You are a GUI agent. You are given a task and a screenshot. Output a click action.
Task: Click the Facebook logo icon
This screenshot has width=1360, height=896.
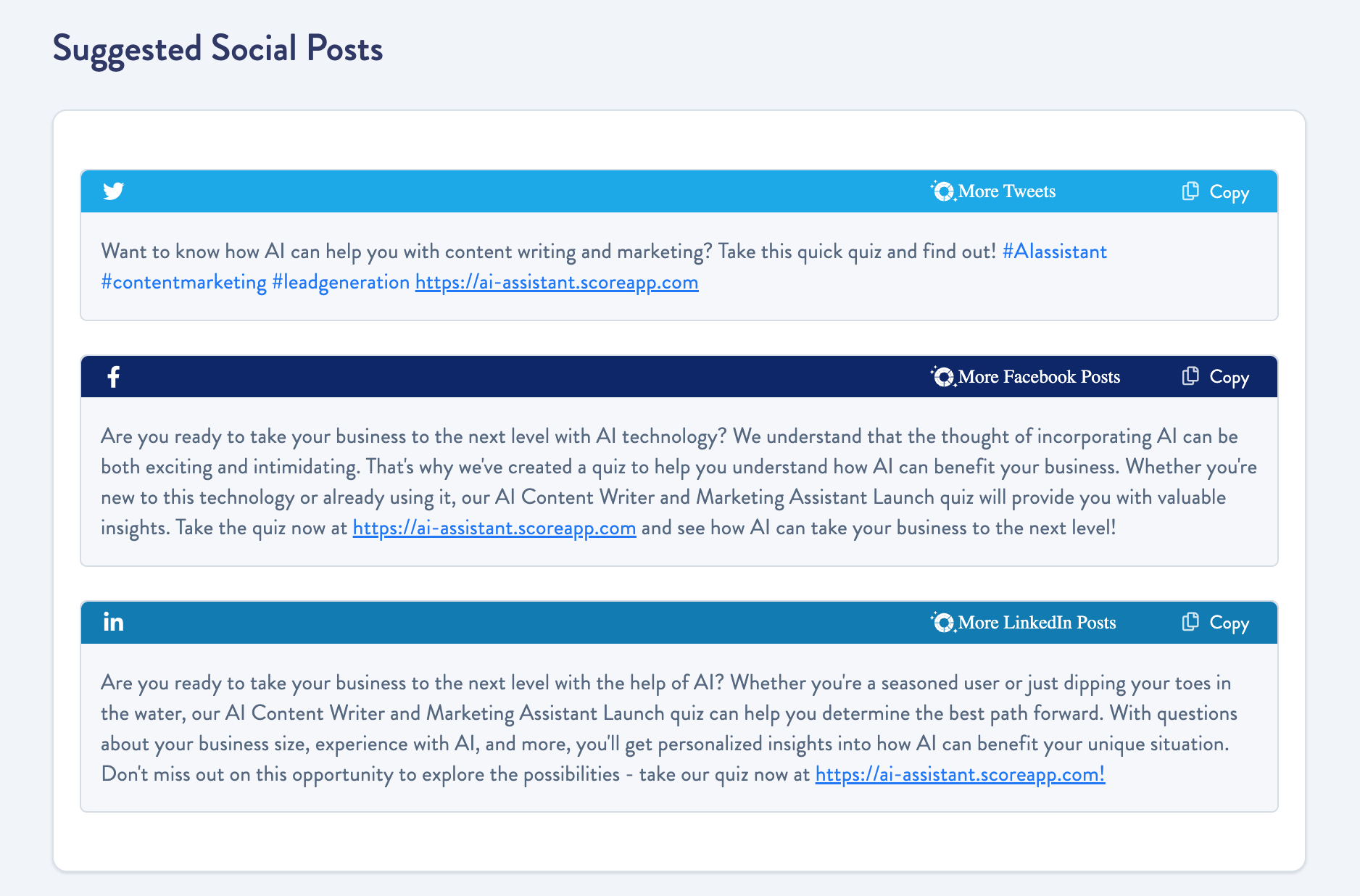tap(113, 377)
